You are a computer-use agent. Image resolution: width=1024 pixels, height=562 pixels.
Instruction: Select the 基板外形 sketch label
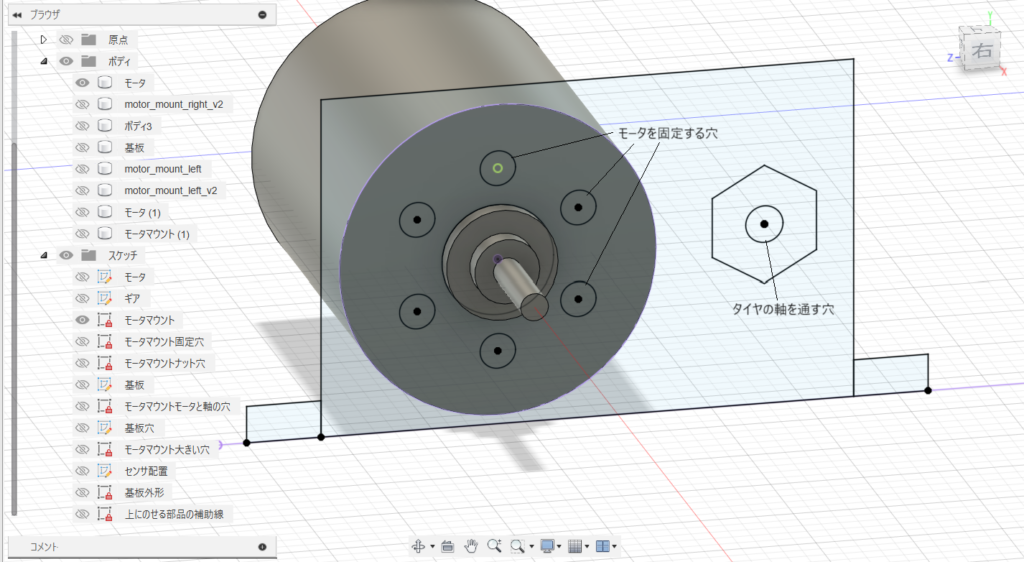point(144,492)
